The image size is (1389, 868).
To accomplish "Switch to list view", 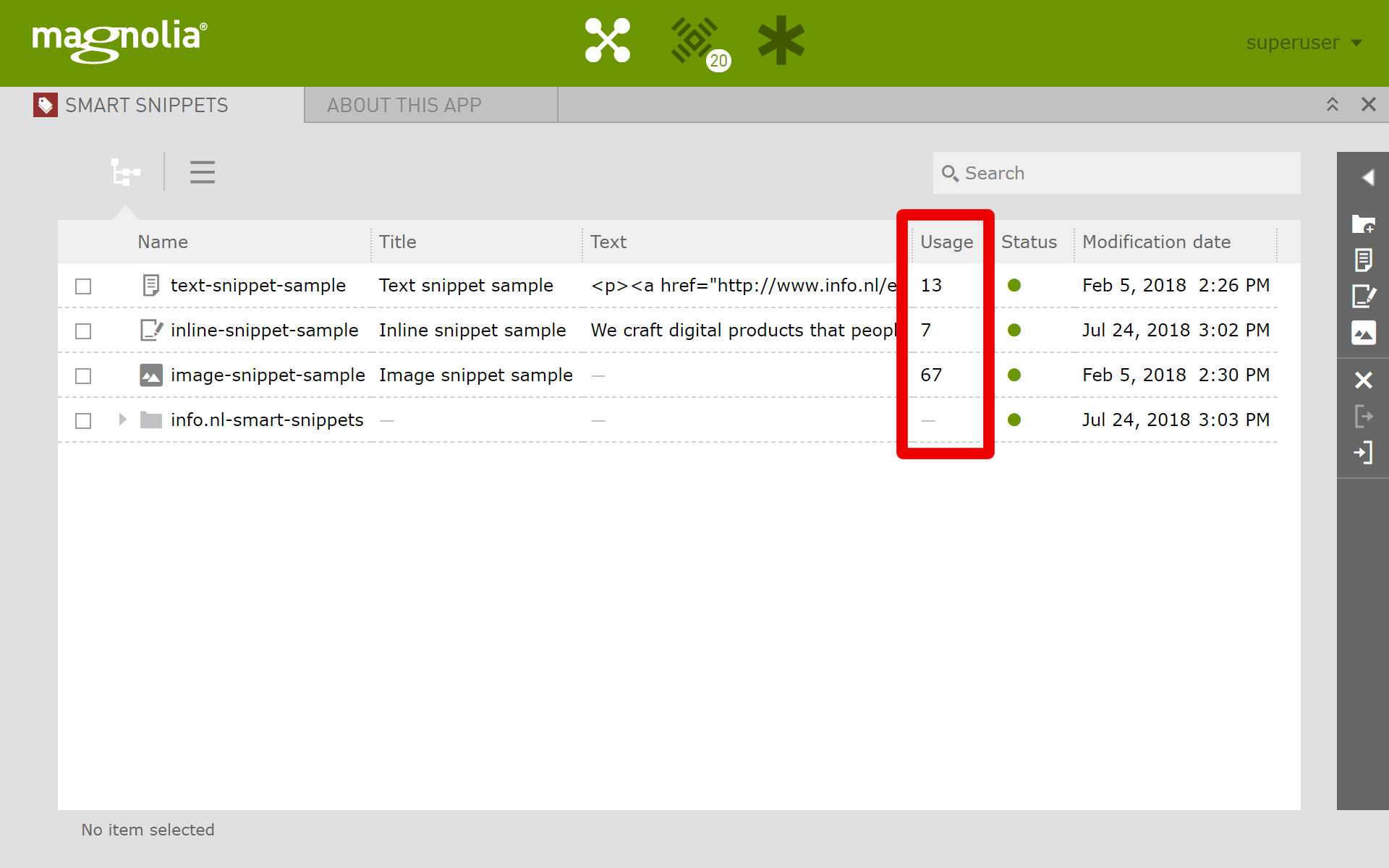I will (203, 173).
